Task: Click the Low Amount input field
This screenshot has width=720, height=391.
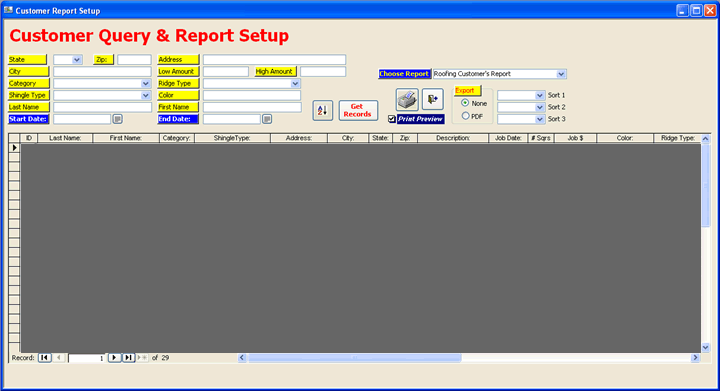Action: coord(225,72)
